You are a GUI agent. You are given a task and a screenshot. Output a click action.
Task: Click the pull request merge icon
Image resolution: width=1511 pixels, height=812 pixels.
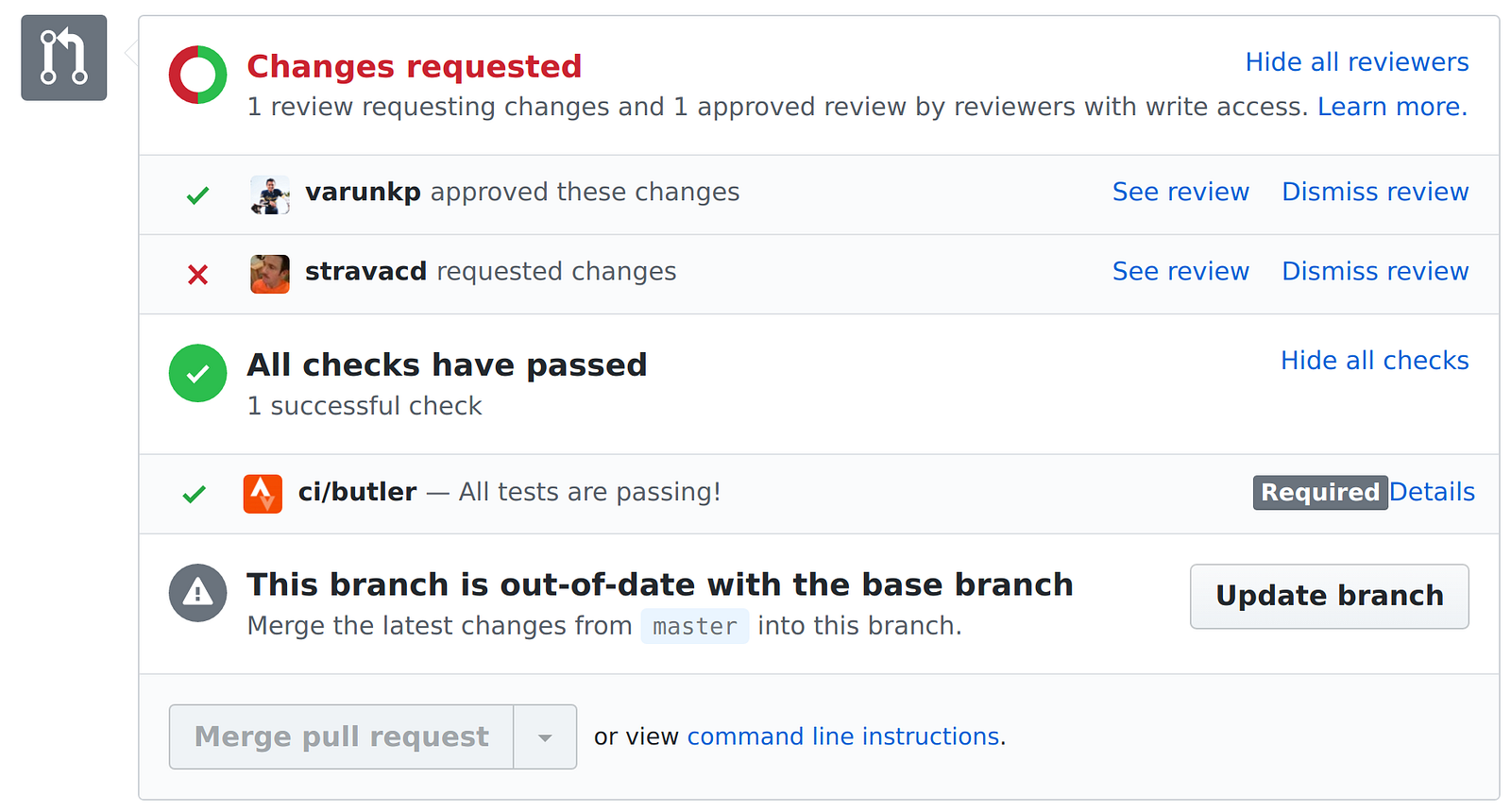coord(63,58)
